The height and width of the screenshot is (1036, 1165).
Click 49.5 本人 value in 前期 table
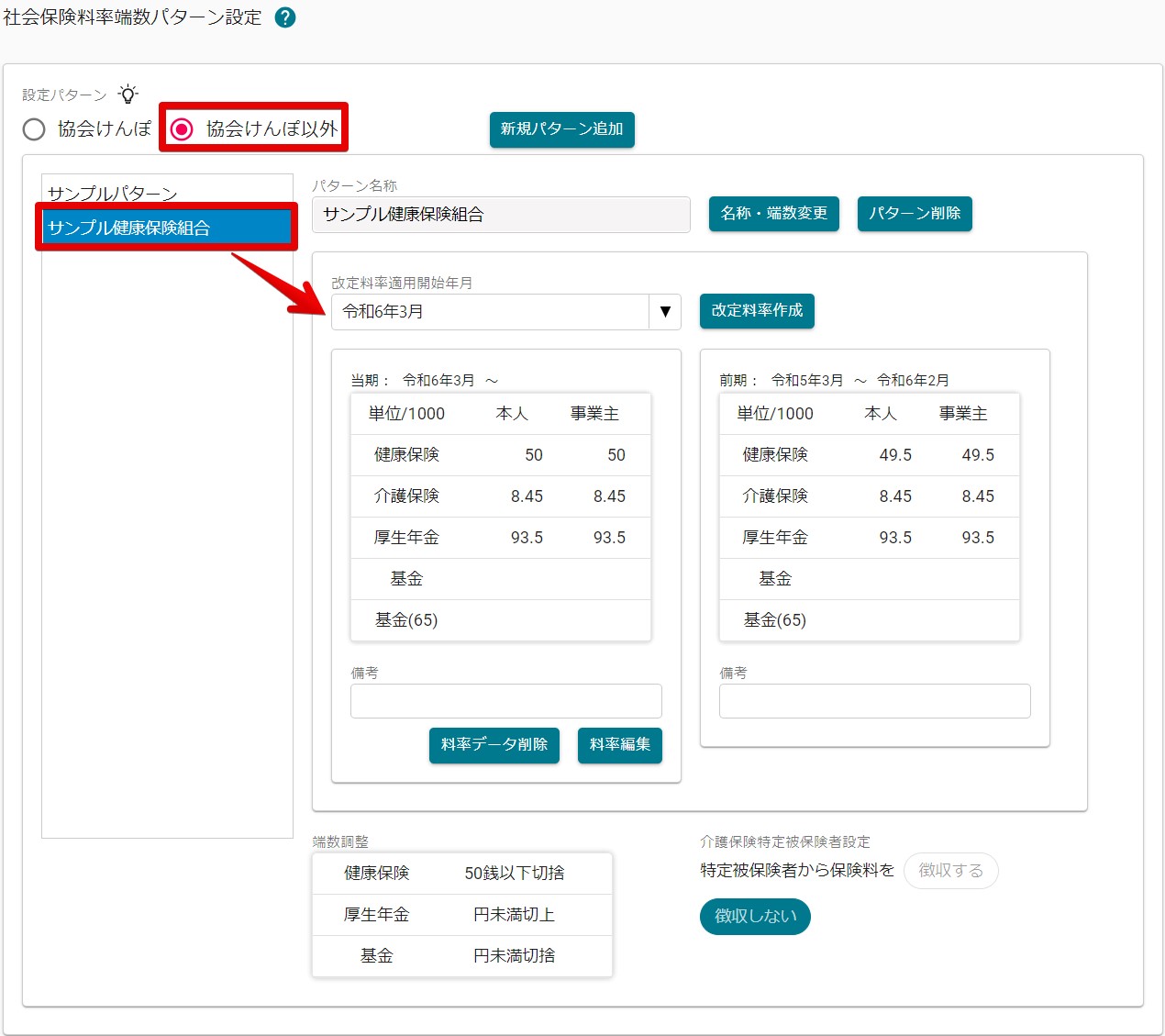pos(895,455)
